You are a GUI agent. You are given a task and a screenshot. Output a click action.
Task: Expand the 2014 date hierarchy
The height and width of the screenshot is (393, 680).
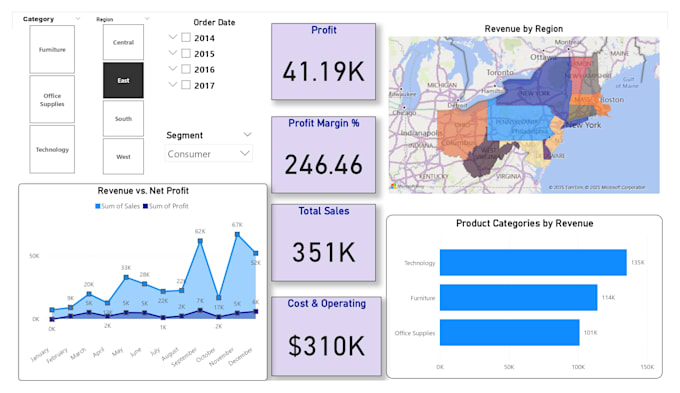173,37
